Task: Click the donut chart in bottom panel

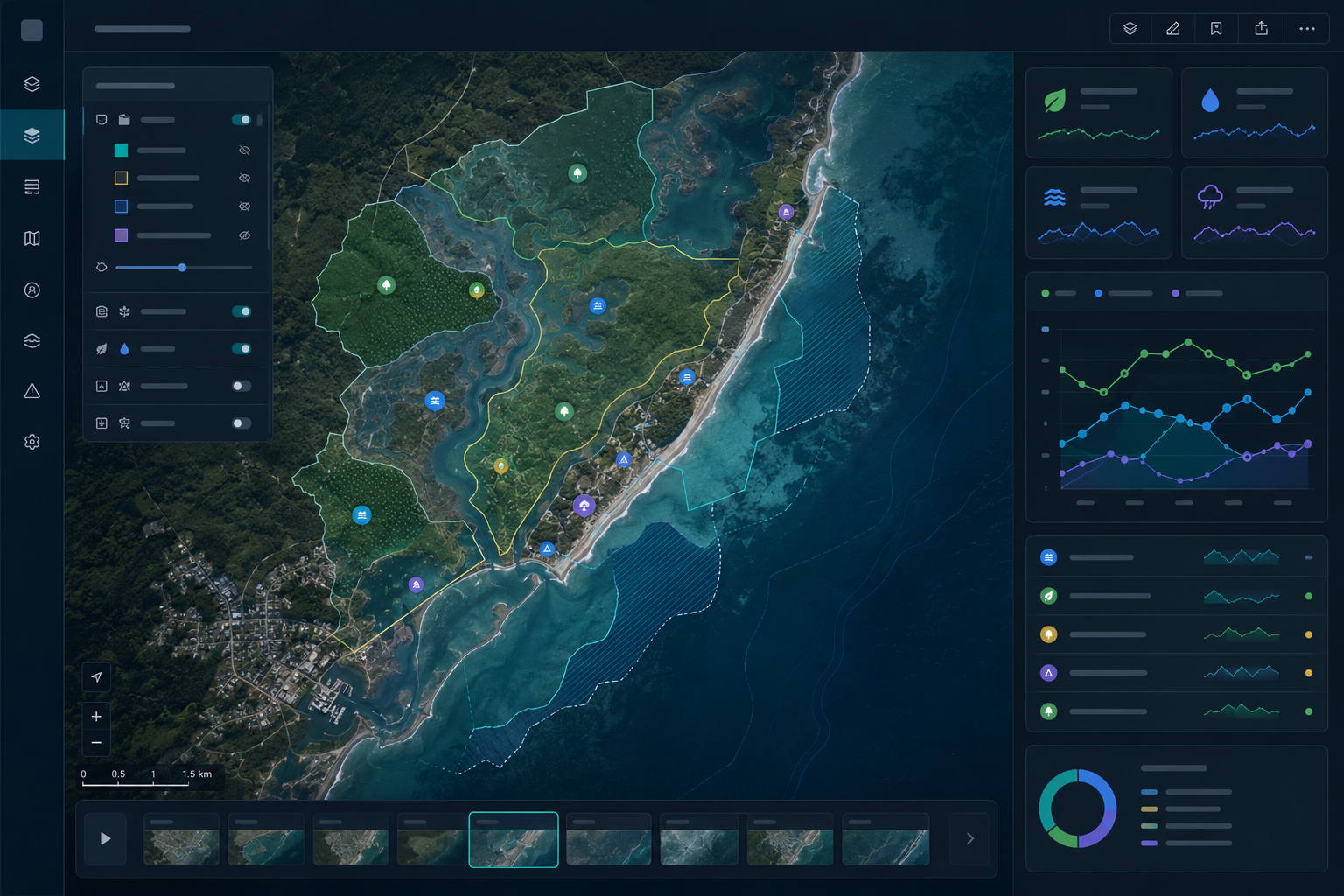Action: pos(1078,808)
